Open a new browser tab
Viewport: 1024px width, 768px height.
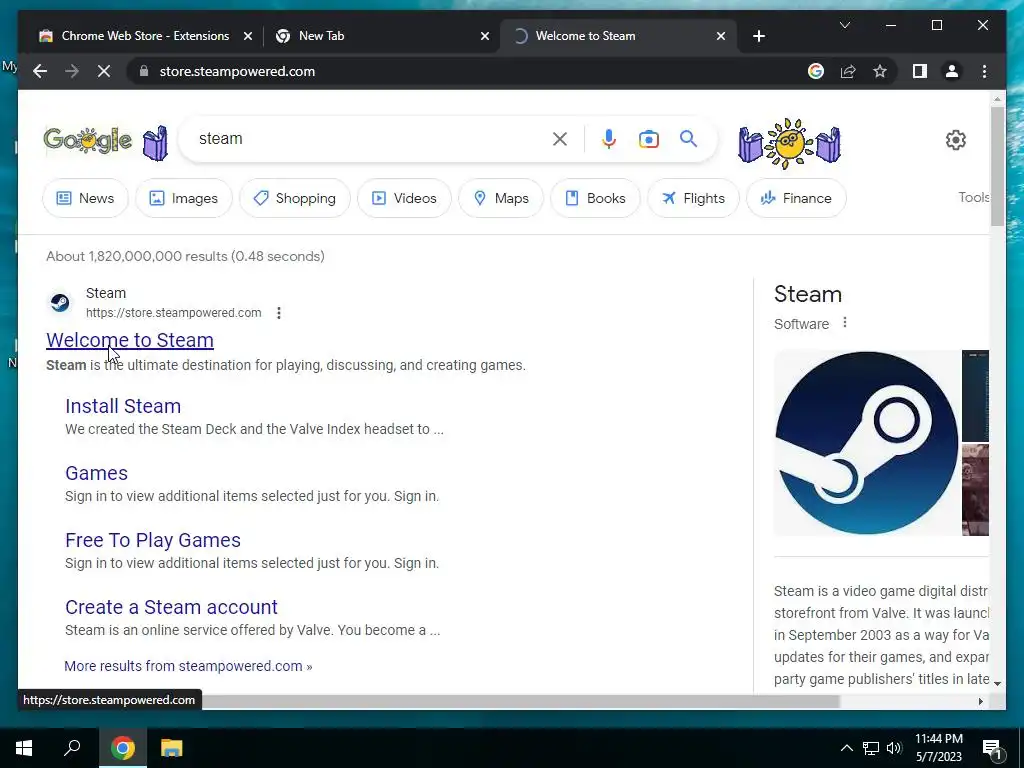pos(758,36)
